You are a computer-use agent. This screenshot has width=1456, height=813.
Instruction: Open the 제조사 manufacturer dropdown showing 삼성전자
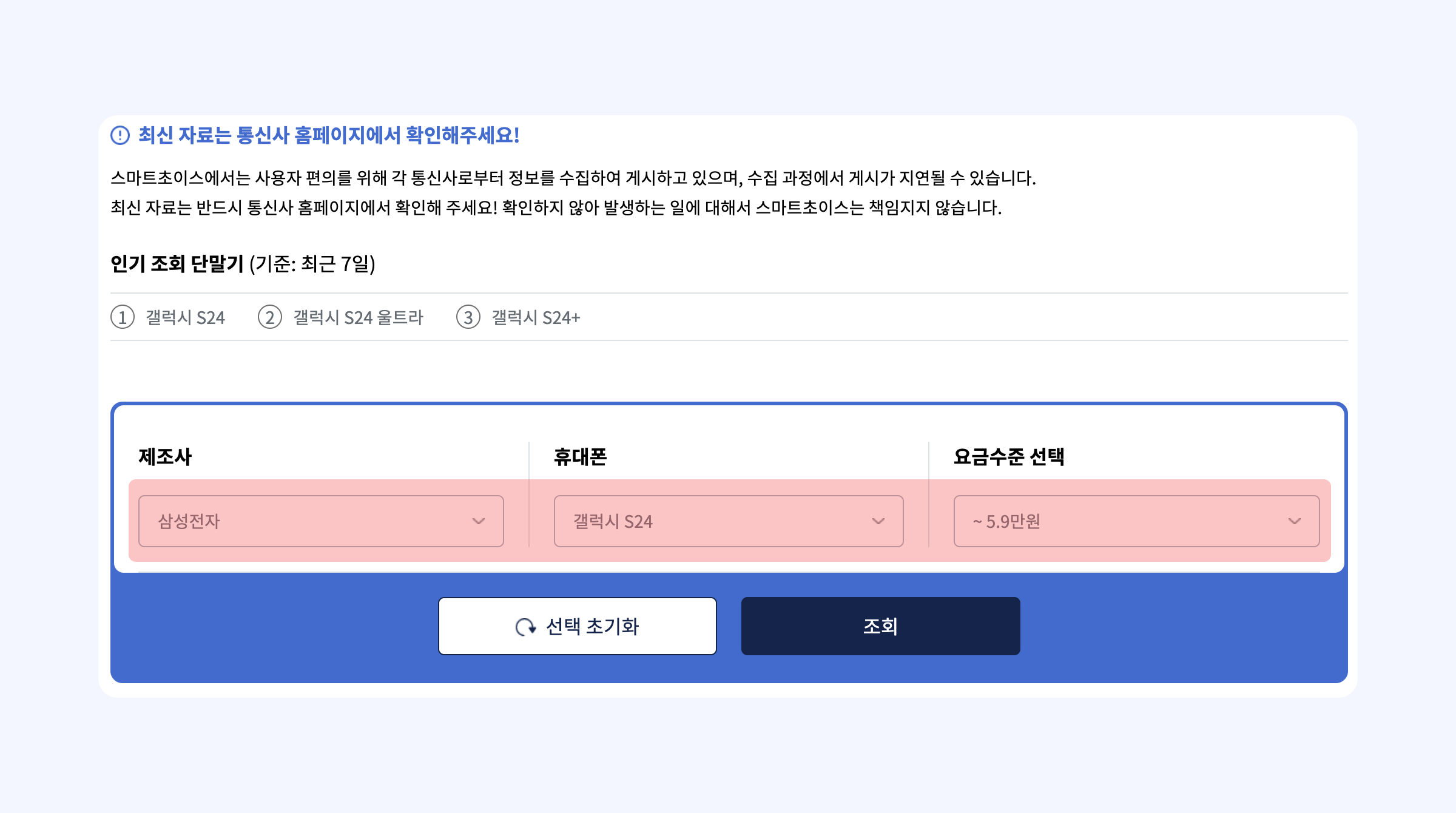pyautogui.click(x=321, y=521)
